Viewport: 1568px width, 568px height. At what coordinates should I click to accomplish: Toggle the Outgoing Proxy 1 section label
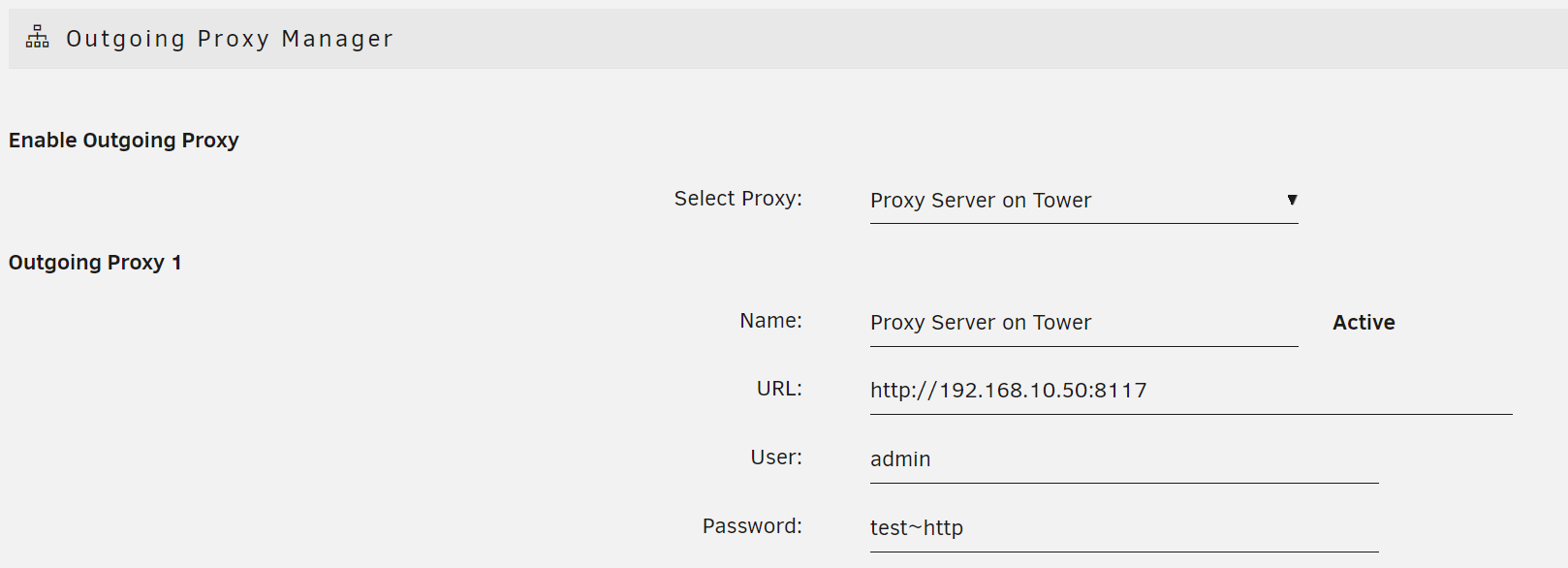tap(94, 262)
